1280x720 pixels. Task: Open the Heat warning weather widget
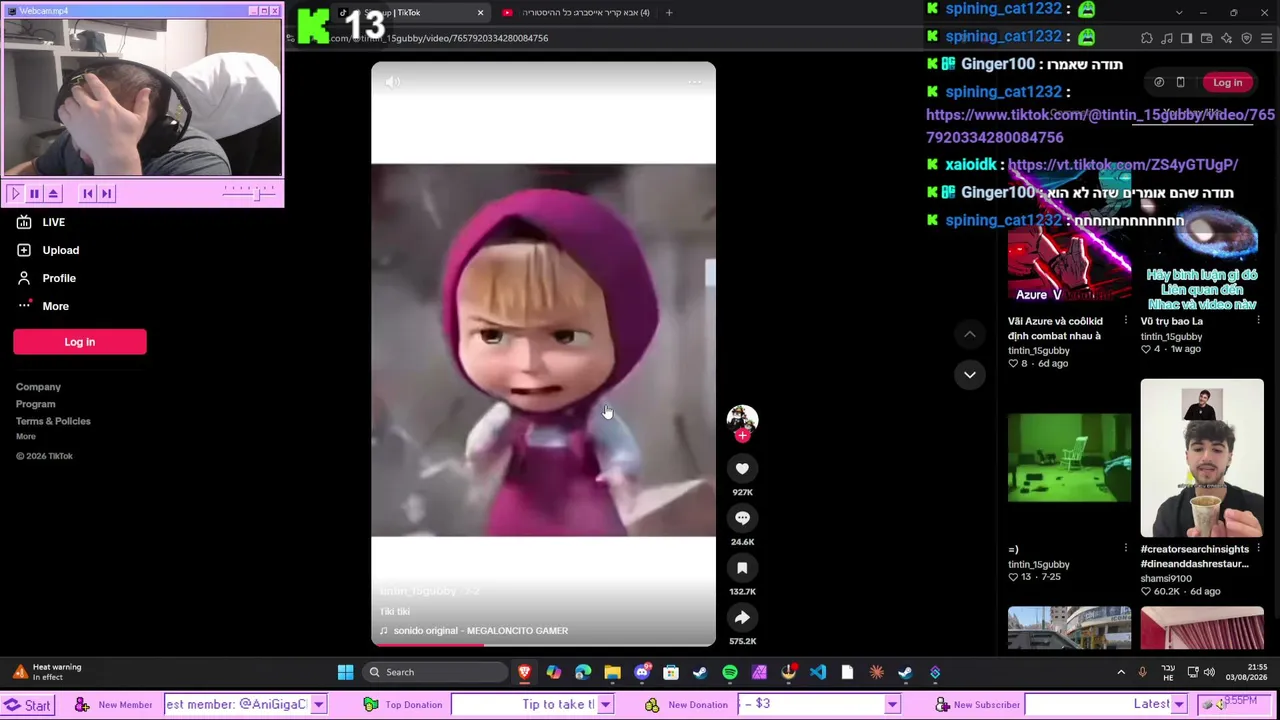tap(48, 672)
